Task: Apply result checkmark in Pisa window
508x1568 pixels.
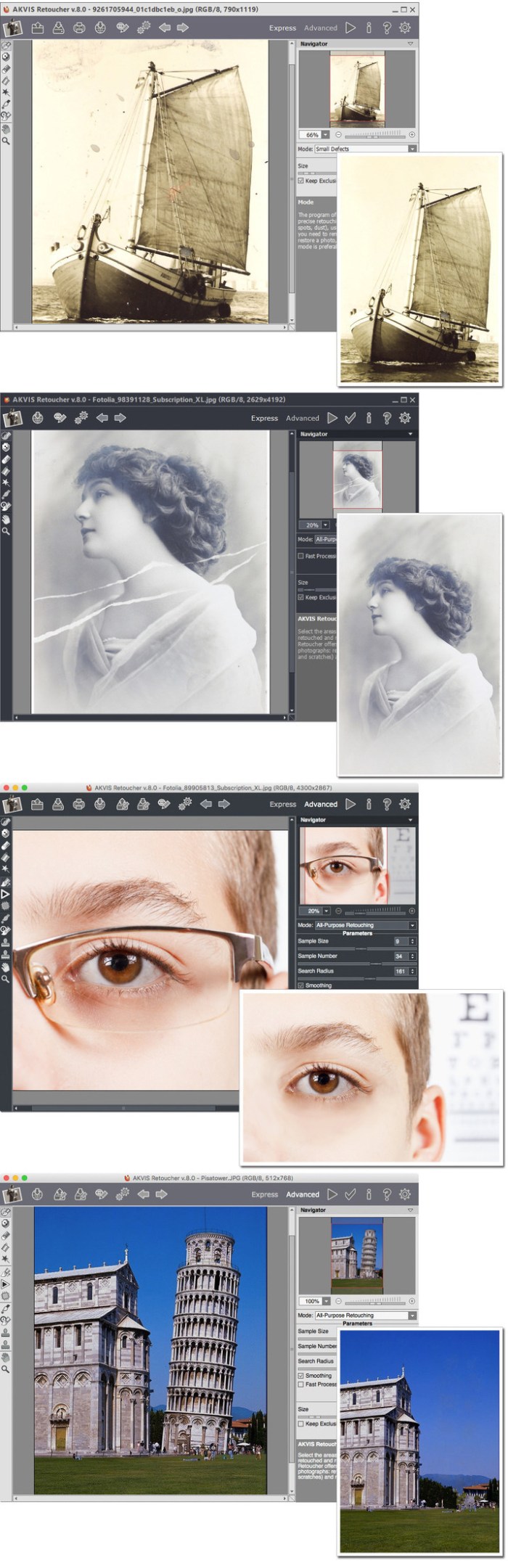Action: click(x=351, y=1194)
